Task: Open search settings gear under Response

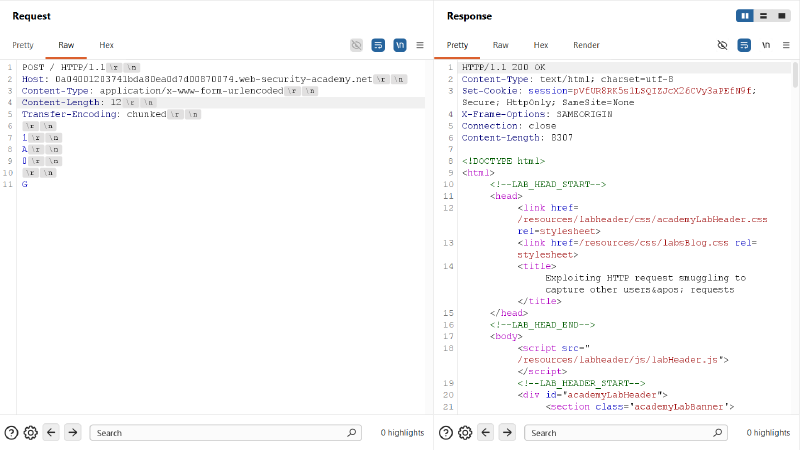Action: pos(465,433)
